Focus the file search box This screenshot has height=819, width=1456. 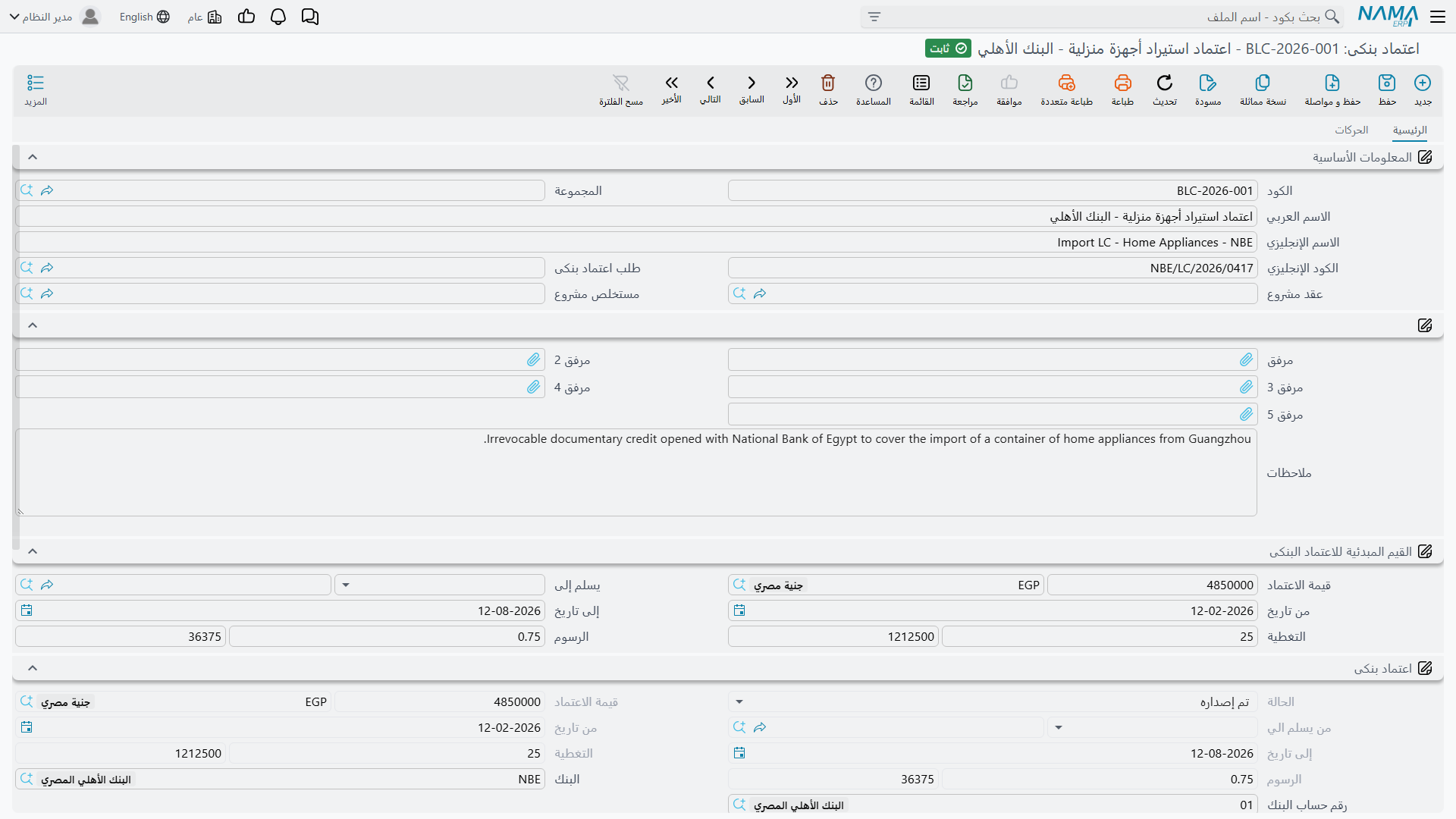click(1102, 17)
